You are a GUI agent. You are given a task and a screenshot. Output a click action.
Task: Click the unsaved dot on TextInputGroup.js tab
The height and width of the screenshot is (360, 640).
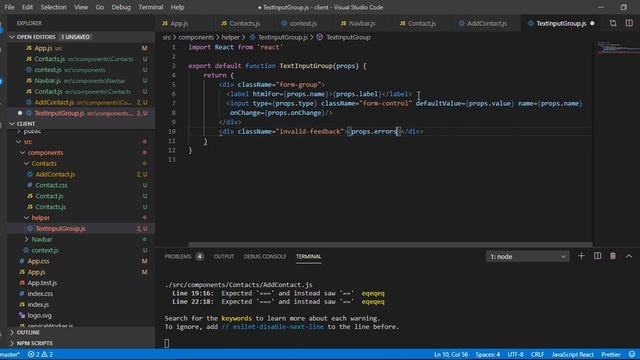[x=592, y=24]
